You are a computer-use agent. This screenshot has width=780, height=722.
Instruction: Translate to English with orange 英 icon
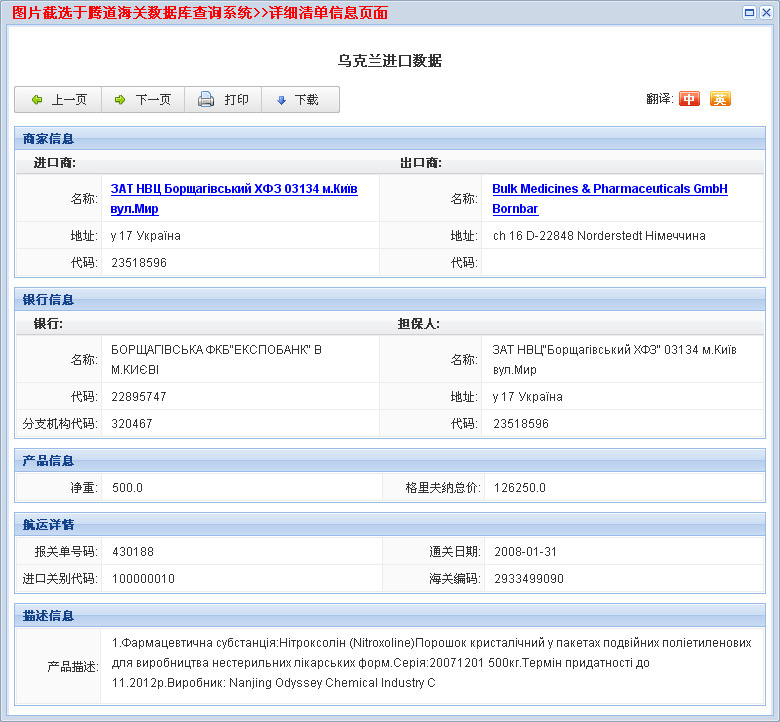pos(720,99)
